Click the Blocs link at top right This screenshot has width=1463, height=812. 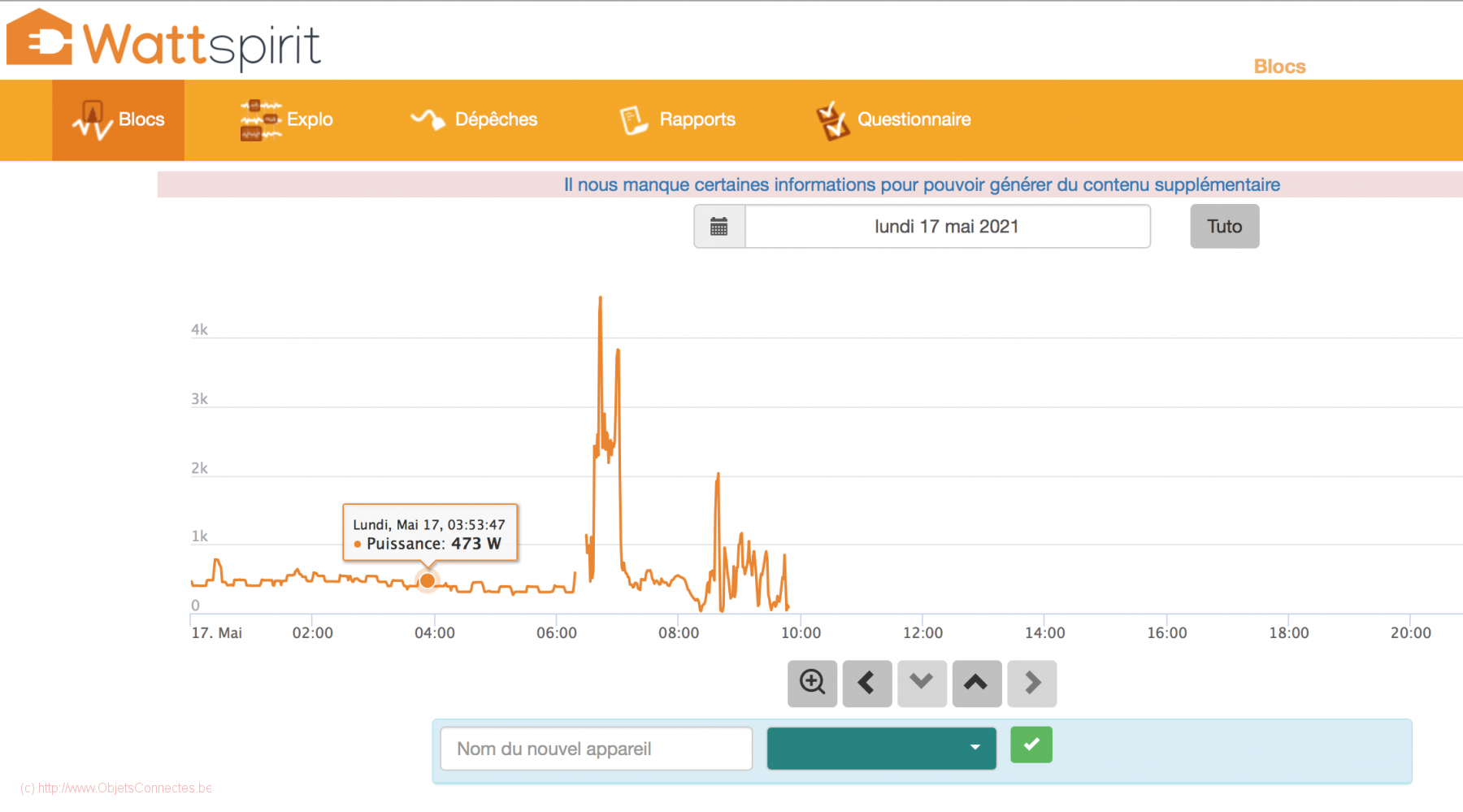(x=1279, y=67)
